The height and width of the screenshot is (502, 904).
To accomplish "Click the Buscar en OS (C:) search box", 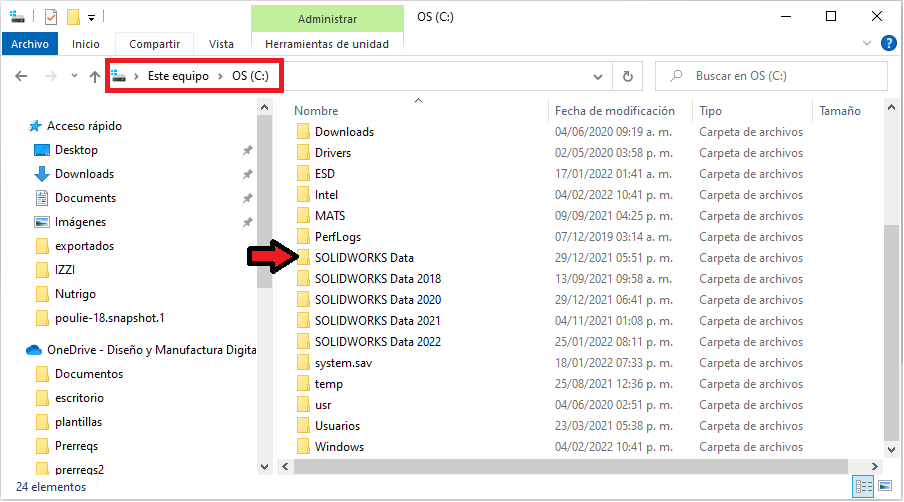I will click(x=771, y=76).
